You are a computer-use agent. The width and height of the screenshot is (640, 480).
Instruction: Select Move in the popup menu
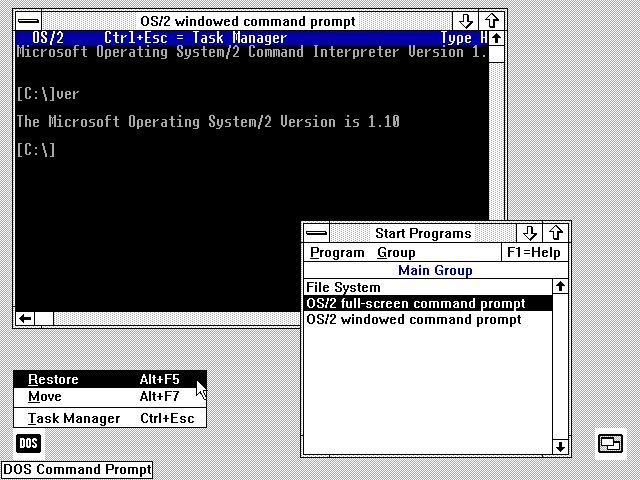[x=45, y=397]
